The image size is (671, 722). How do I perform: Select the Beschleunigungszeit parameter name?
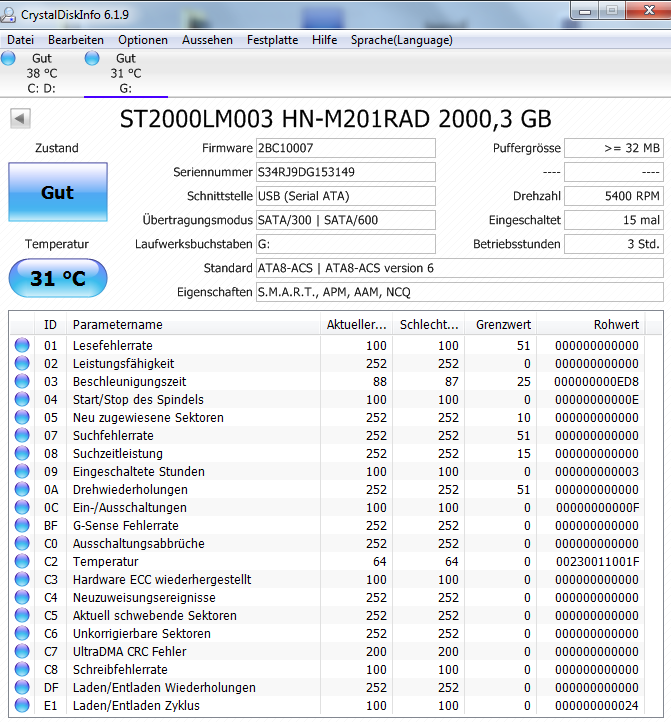coord(129,381)
